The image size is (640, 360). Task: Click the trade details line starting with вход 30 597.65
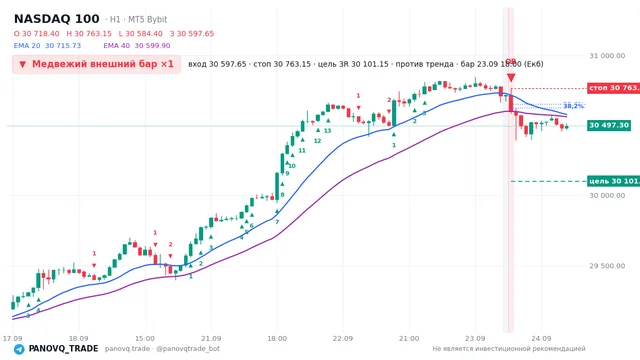point(366,64)
